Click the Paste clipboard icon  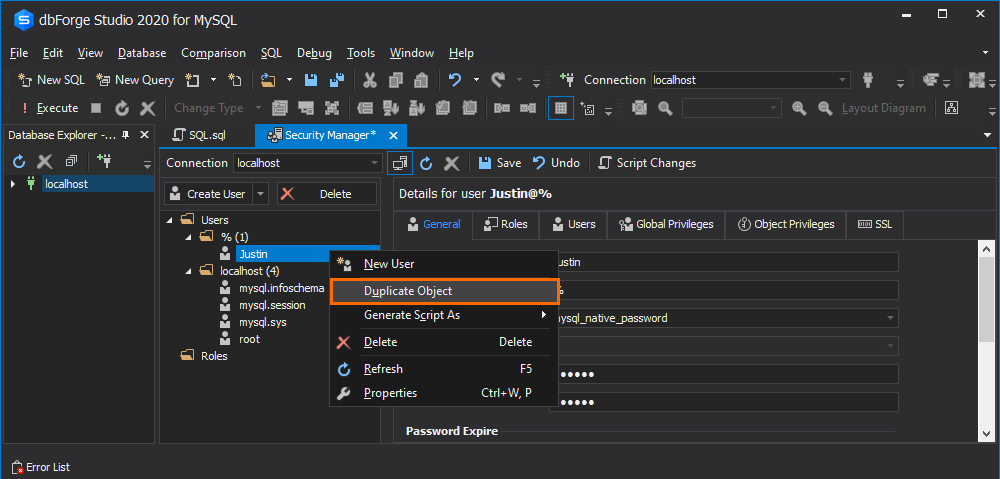[x=421, y=80]
